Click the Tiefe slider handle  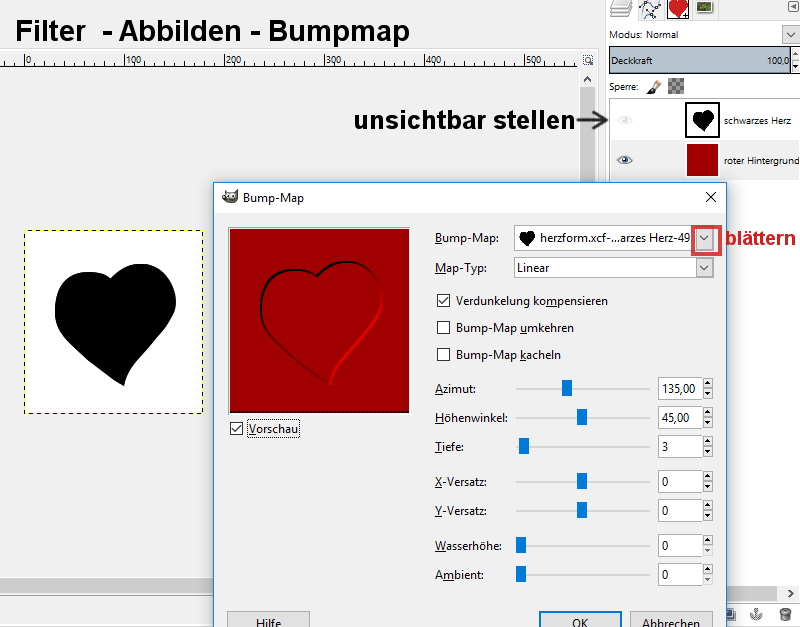[524, 446]
